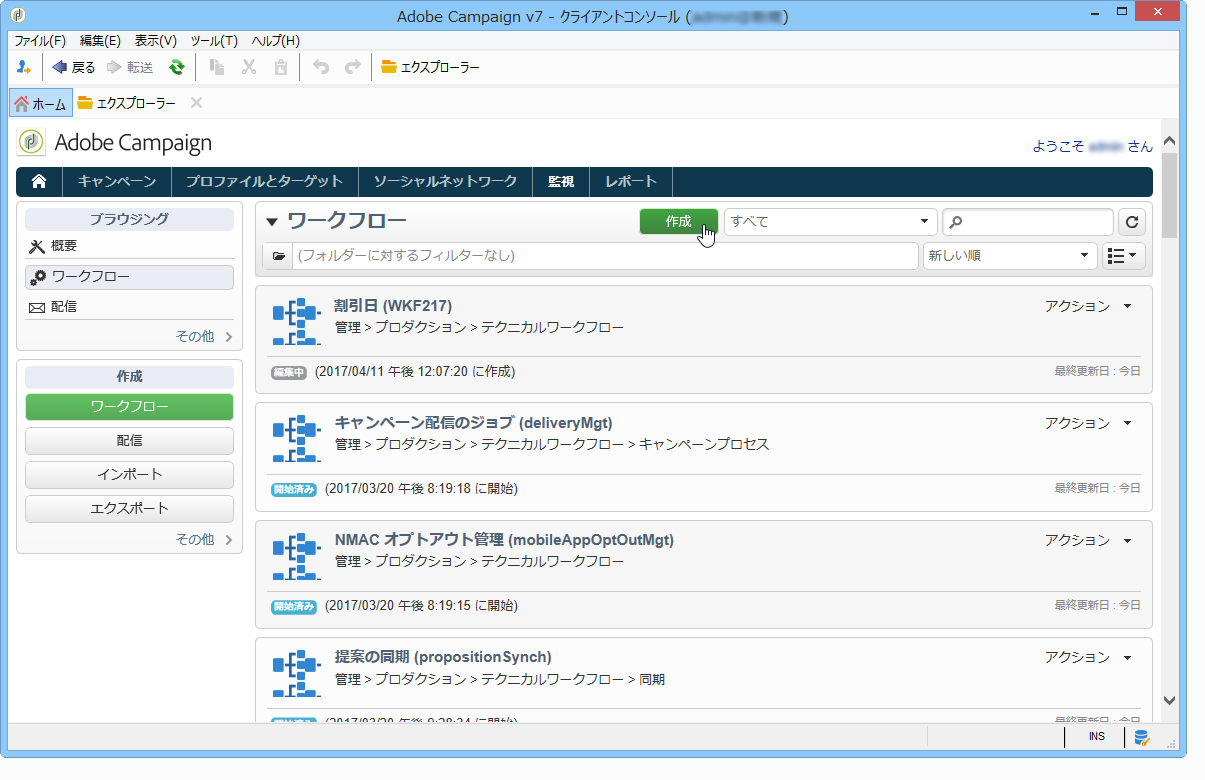Click scrollbar up arrow
The image size is (1205, 780).
pos(1170,140)
